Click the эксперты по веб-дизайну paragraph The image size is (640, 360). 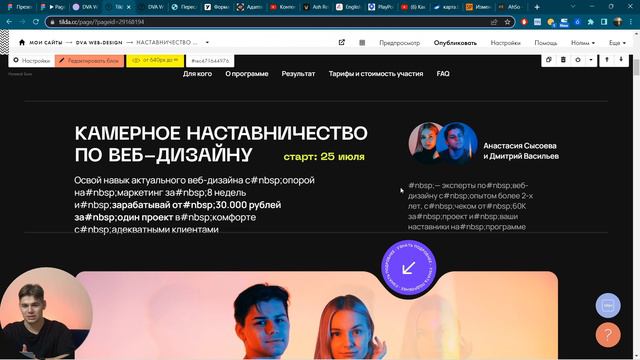pos(470,206)
